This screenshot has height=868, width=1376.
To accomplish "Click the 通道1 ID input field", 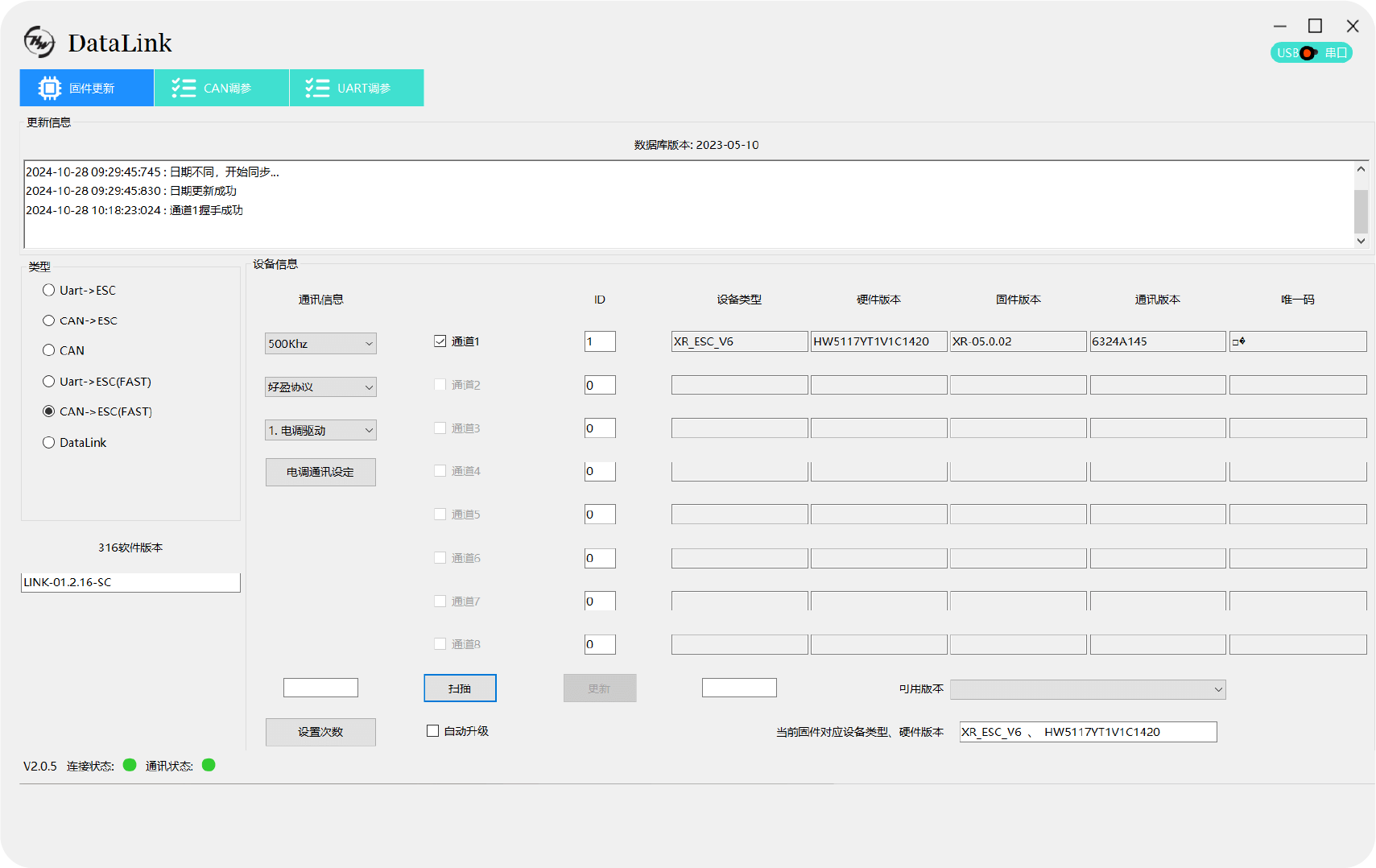I will (600, 341).
